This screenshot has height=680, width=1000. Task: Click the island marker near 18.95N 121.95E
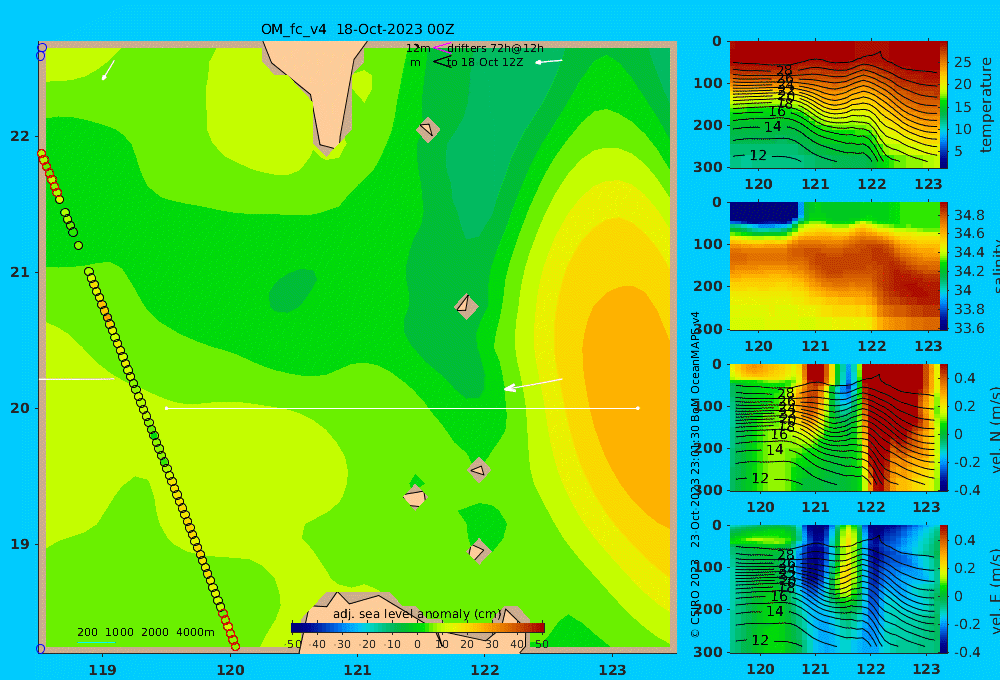point(478,551)
